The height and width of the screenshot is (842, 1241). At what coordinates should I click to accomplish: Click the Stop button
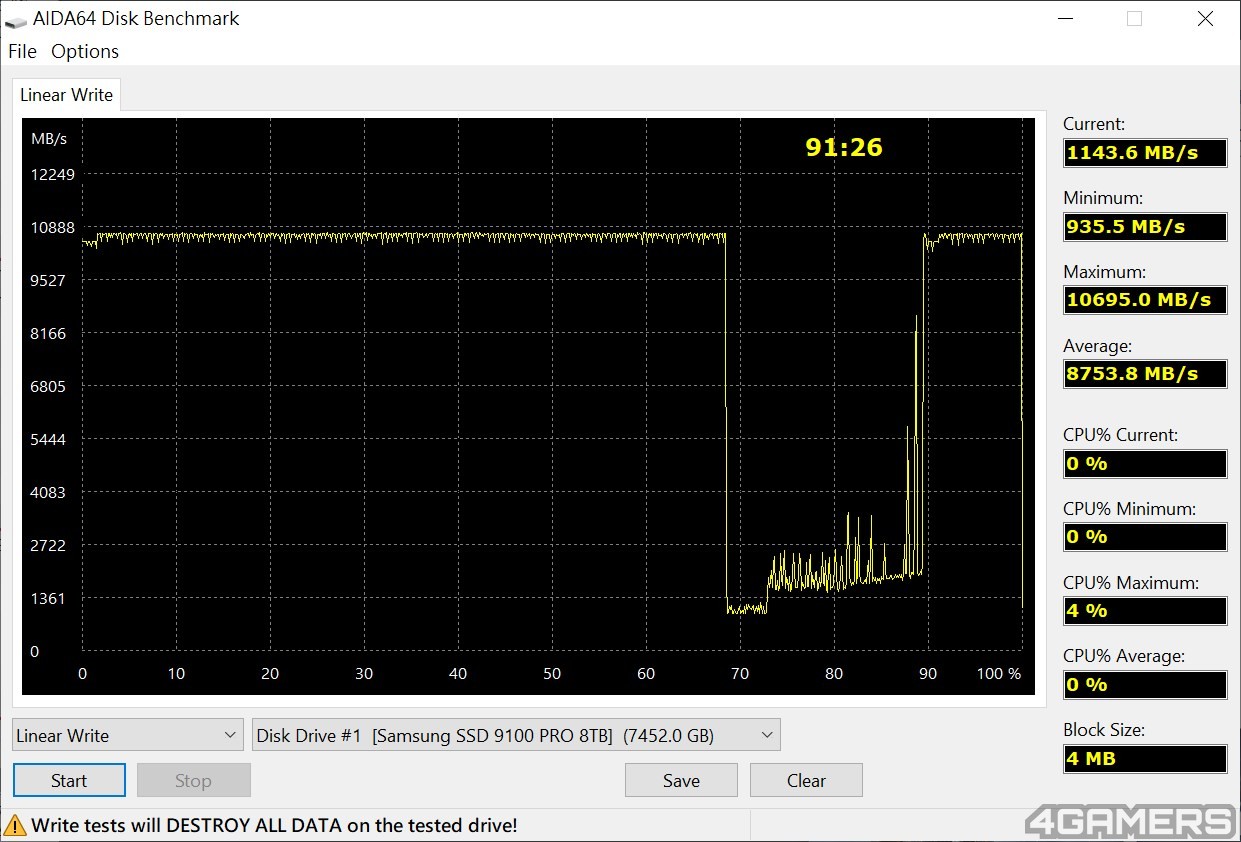(193, 780)
